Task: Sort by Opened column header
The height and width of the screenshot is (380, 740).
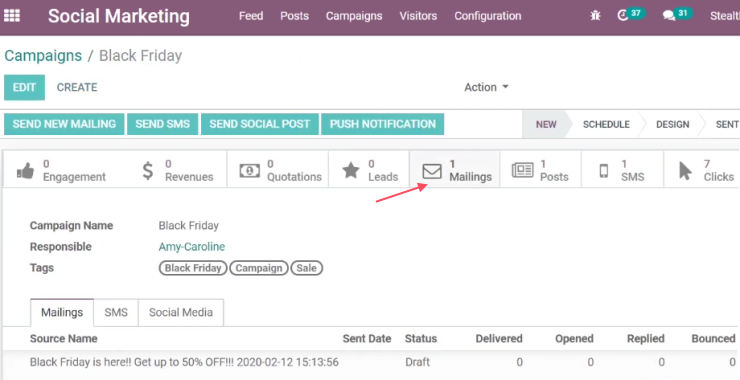Action: pos(574,339)
